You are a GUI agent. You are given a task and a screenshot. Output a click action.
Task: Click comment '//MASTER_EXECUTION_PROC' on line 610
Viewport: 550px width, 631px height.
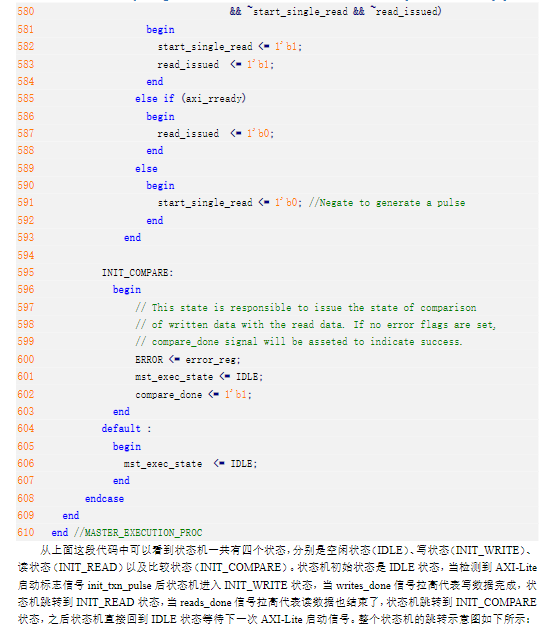click(x=138, y=533)
